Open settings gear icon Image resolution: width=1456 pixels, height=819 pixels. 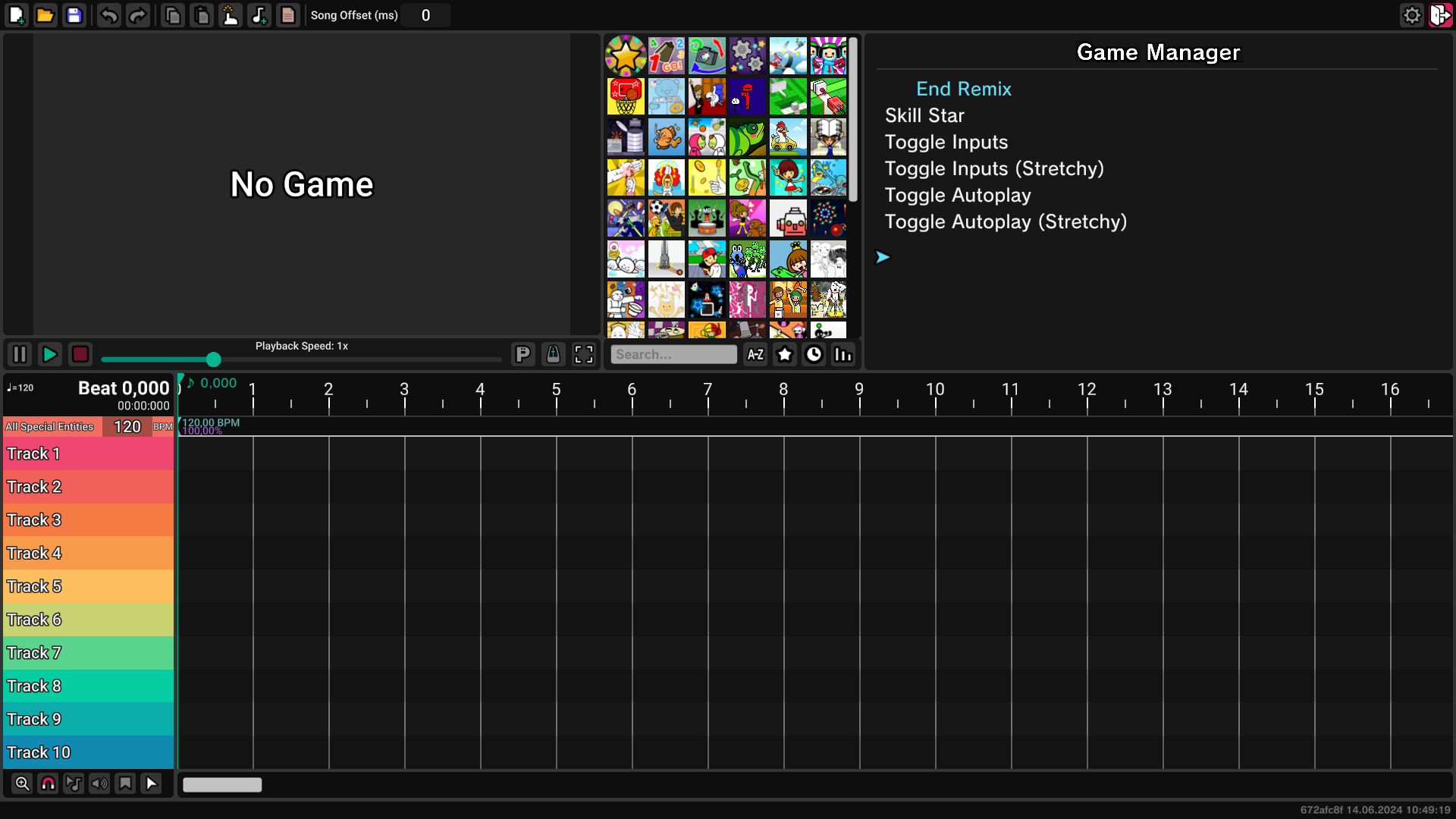coord(1411,15)
